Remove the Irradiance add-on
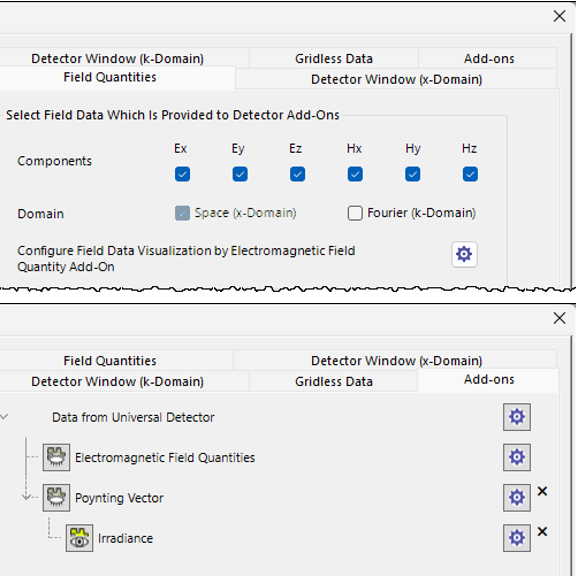 (542, 532)
